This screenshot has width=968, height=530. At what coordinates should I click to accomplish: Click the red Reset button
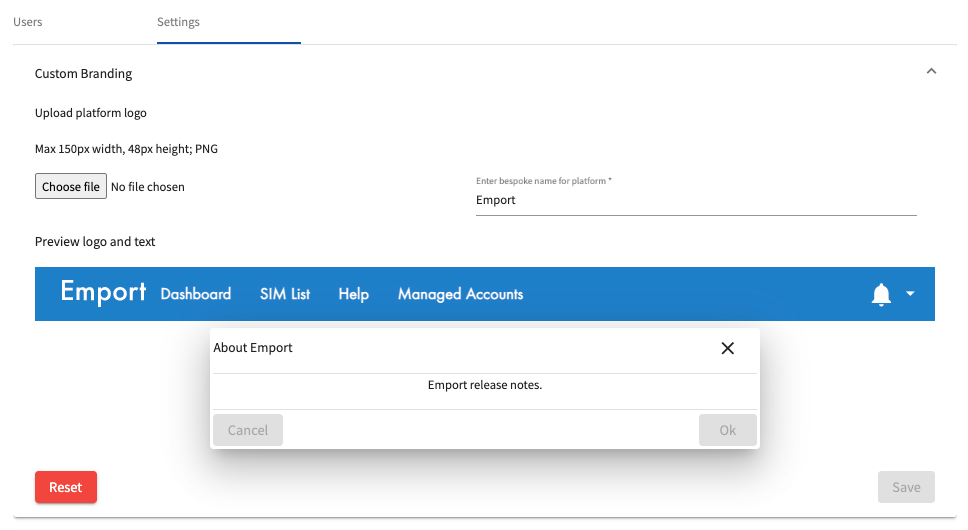click(65, 487)
